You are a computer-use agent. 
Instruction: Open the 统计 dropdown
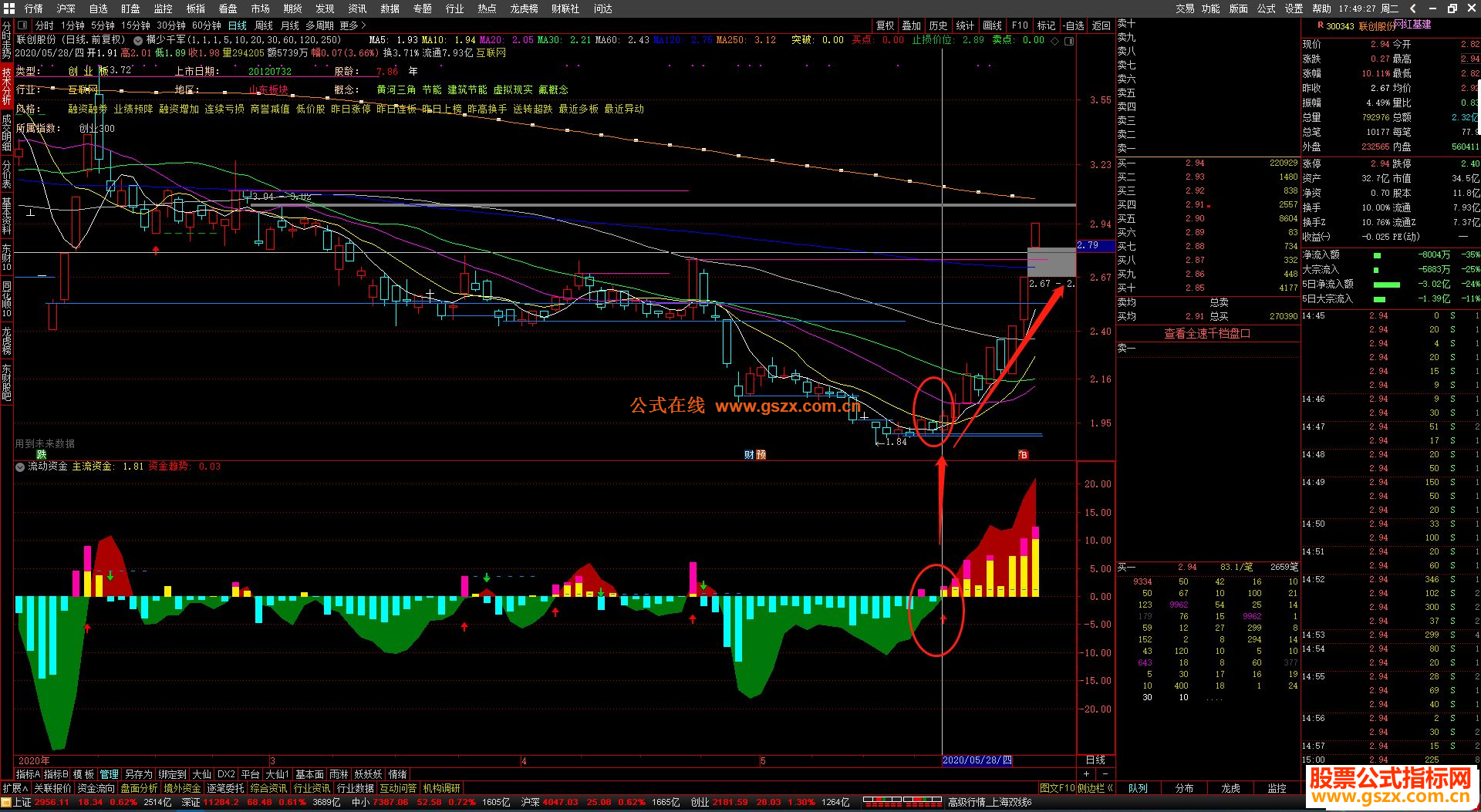[x=965, y=25]
